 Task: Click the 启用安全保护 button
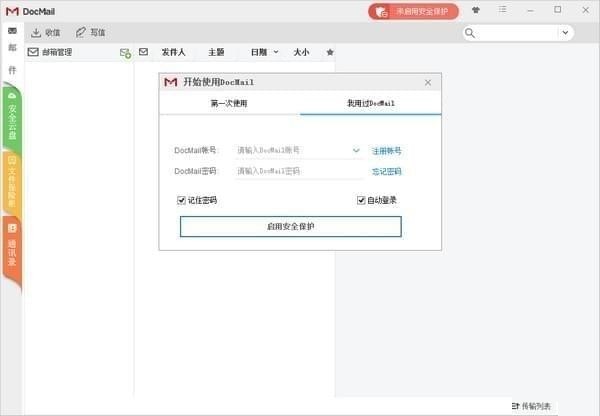pyautogui.click(x=291, y=227)
